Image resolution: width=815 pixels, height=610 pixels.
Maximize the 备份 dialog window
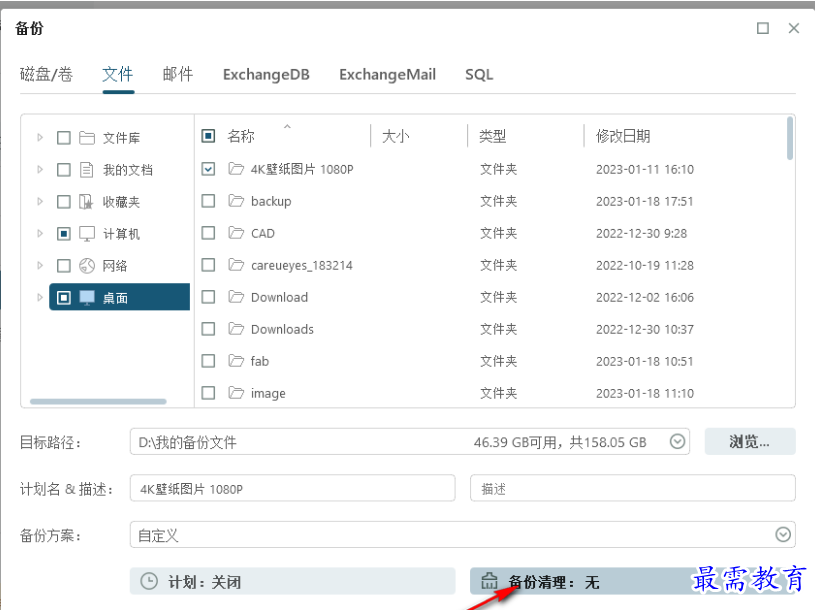(x=763, y=28)
